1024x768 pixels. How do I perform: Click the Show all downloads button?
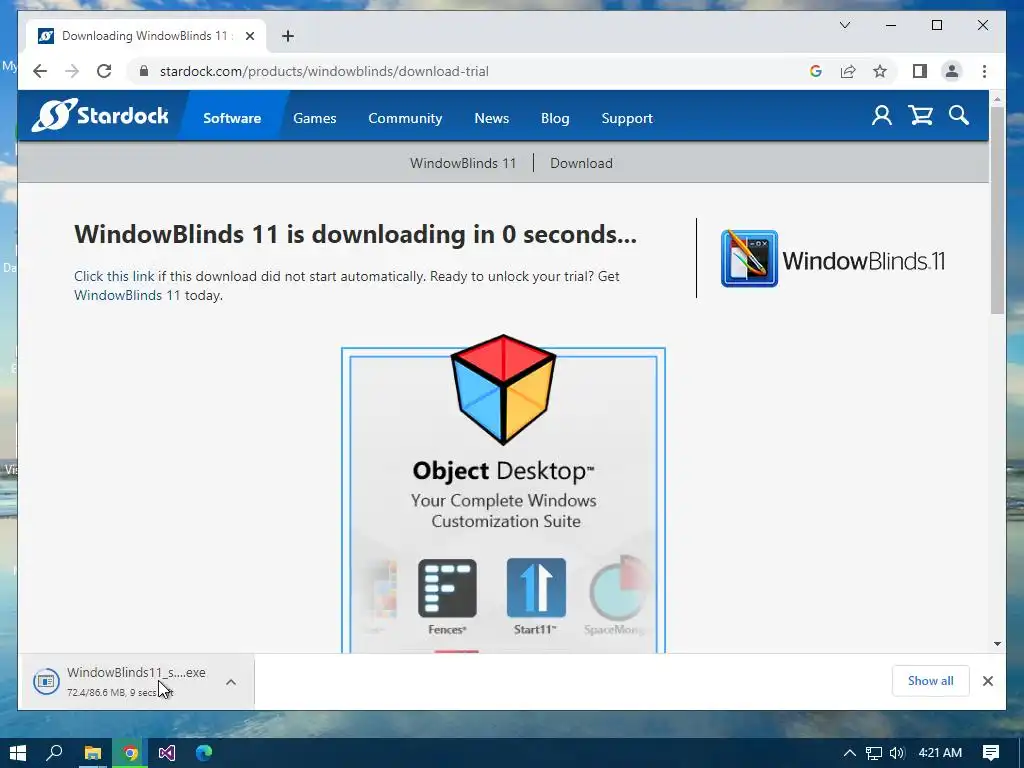[x=931, y=681]
